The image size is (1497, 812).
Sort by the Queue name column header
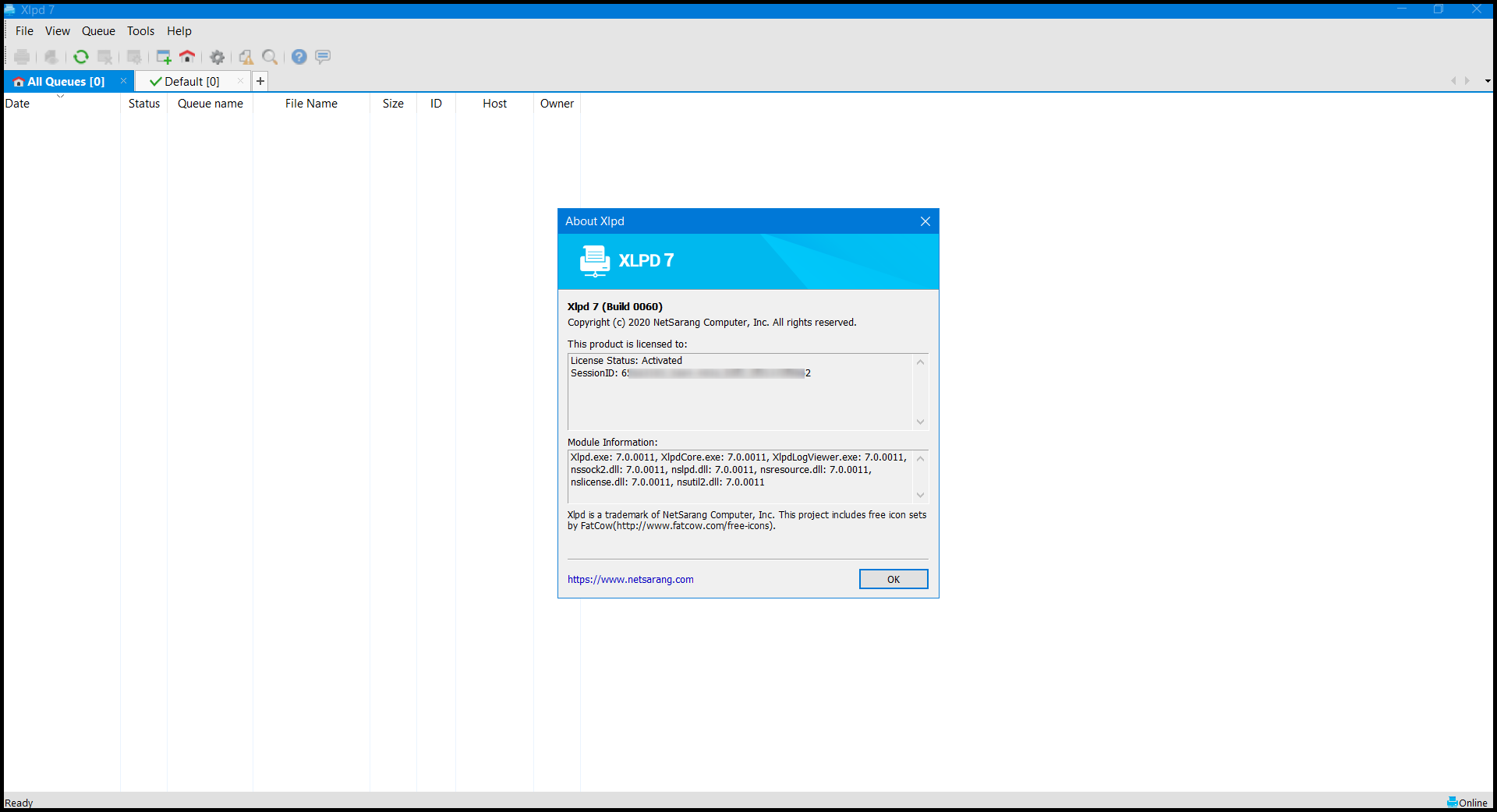(211, 104)
